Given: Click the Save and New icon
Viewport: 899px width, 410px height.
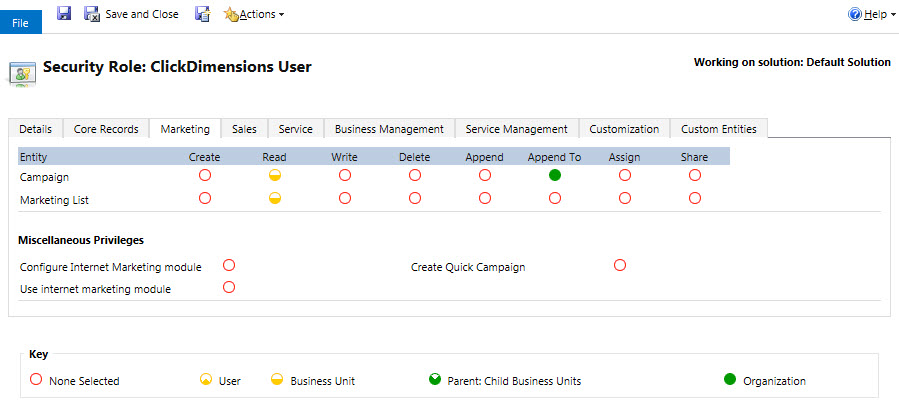Looking at the screenshot, I should pyautogui.click(x=202, y=14).
